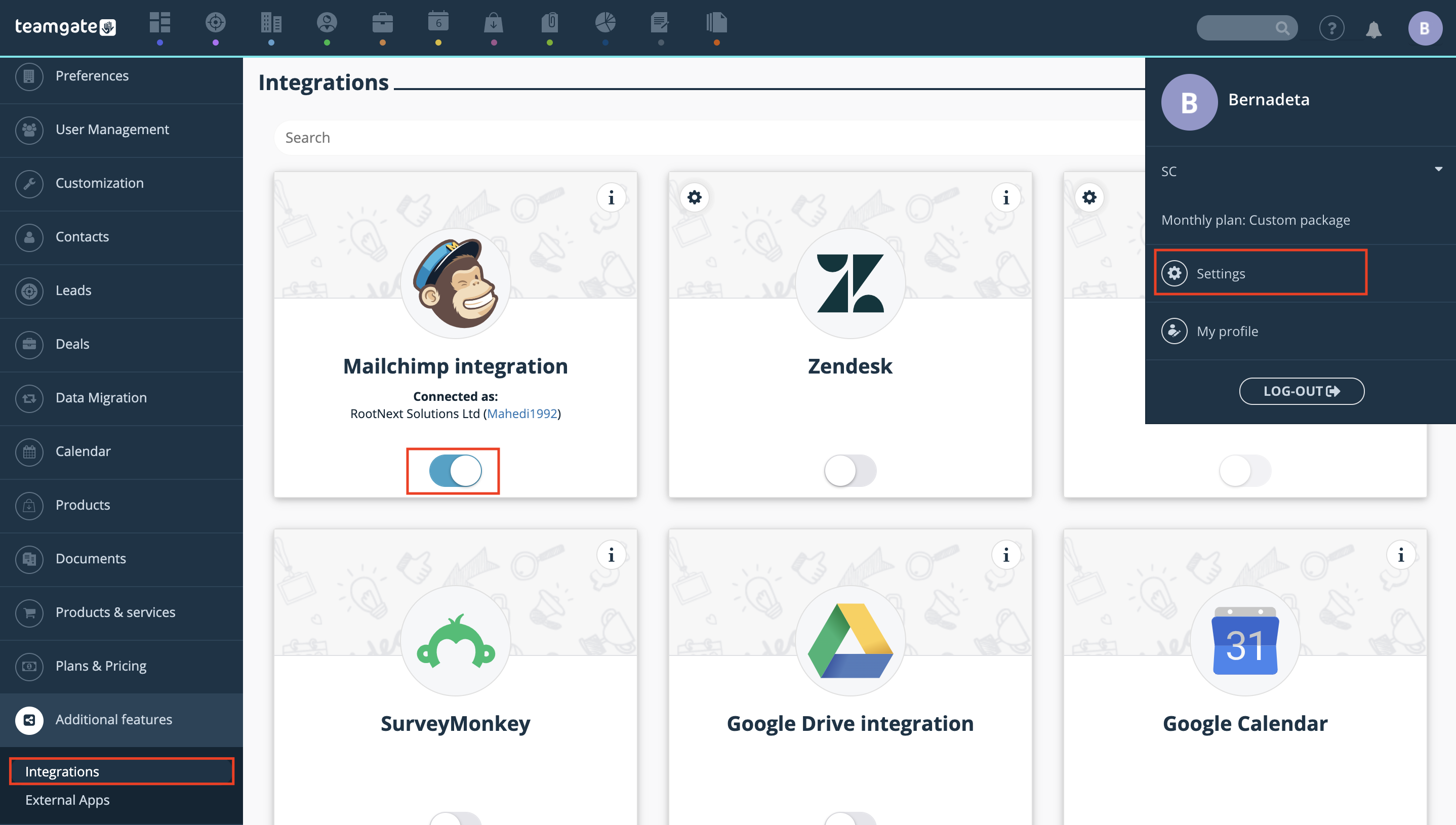1456x825 pixels.
Task: Open the leads target icon in top navigation
Action: coord(215,23)
